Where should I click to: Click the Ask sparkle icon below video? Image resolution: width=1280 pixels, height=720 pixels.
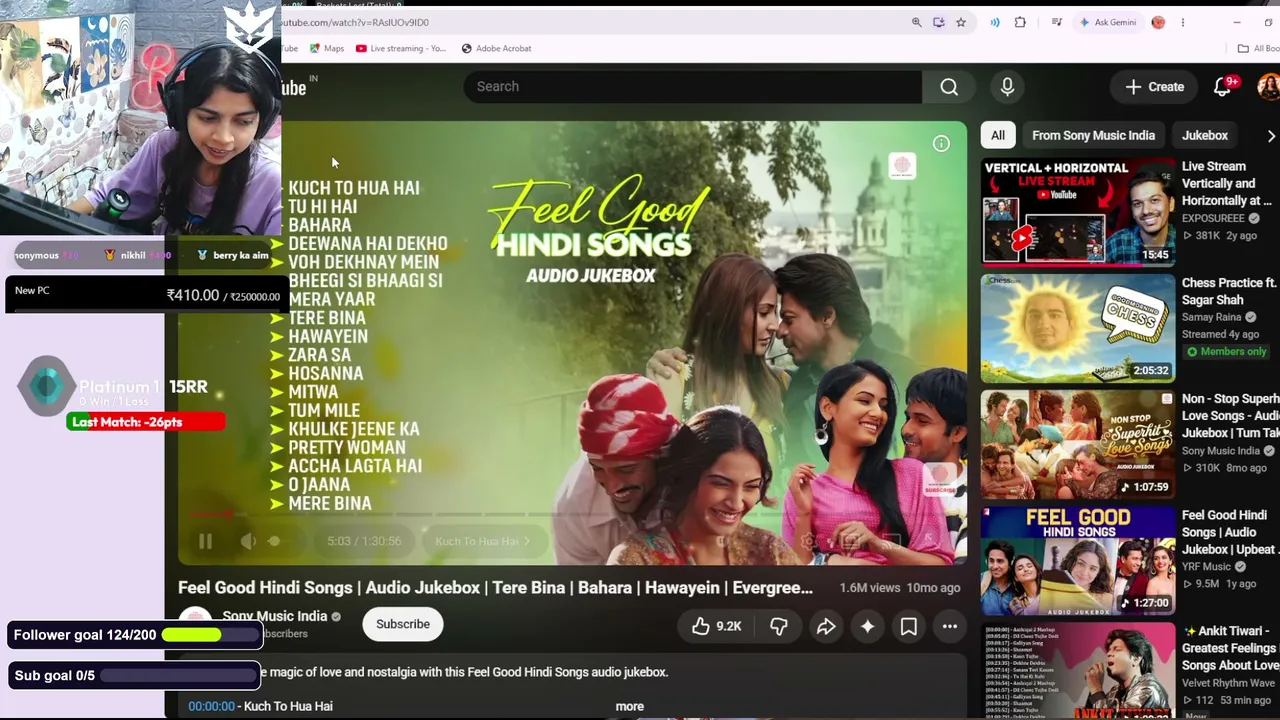tap(867, 626)
